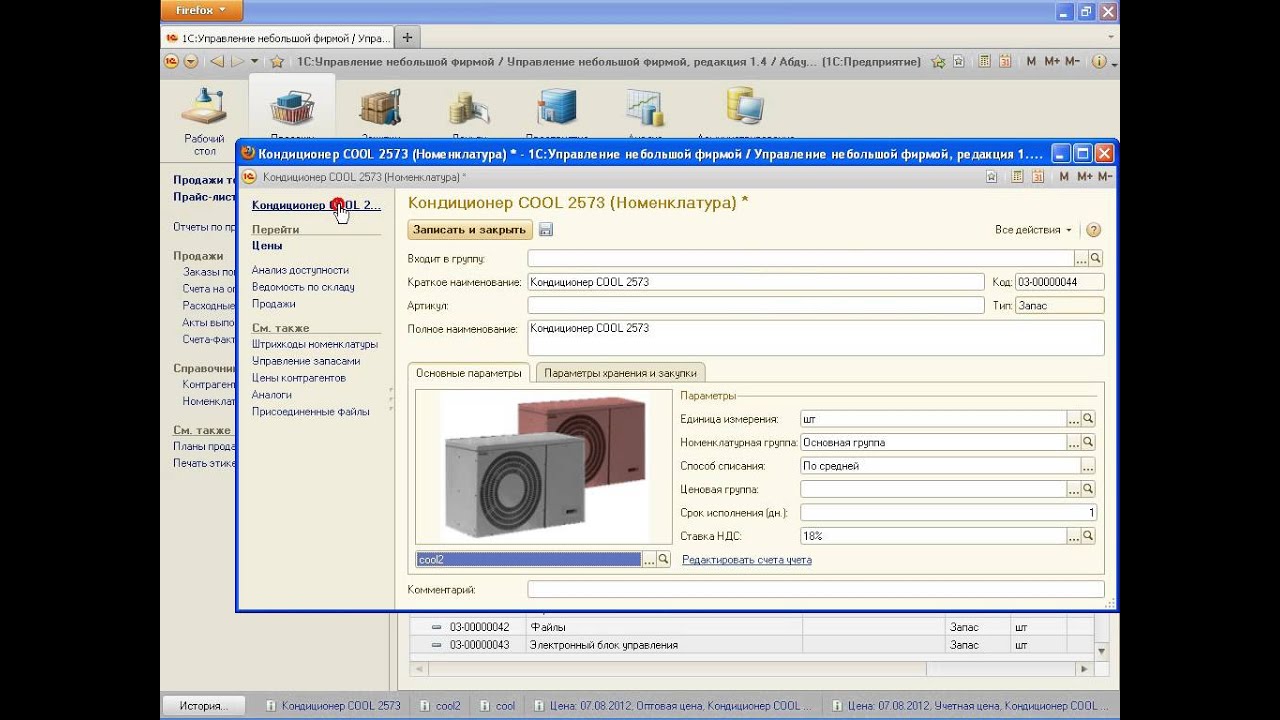Screen dimensions: 1280x720
Task: Click the Комментарий input field
Action: click(816, 590)
